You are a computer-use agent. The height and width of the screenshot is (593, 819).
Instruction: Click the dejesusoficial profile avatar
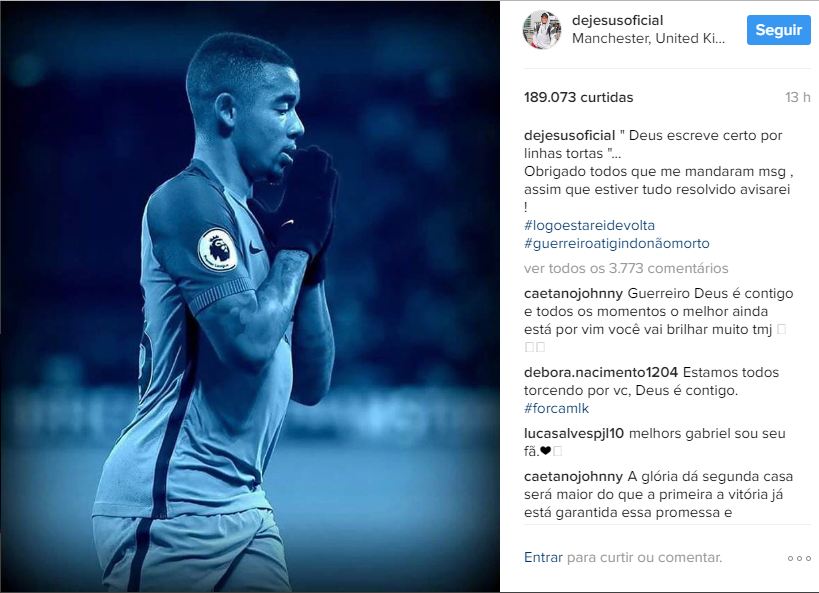pos(542,30)
